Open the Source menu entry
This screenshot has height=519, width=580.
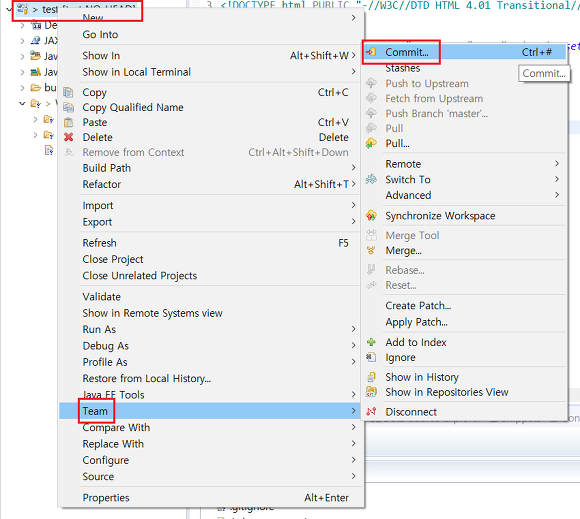point(211,476)
